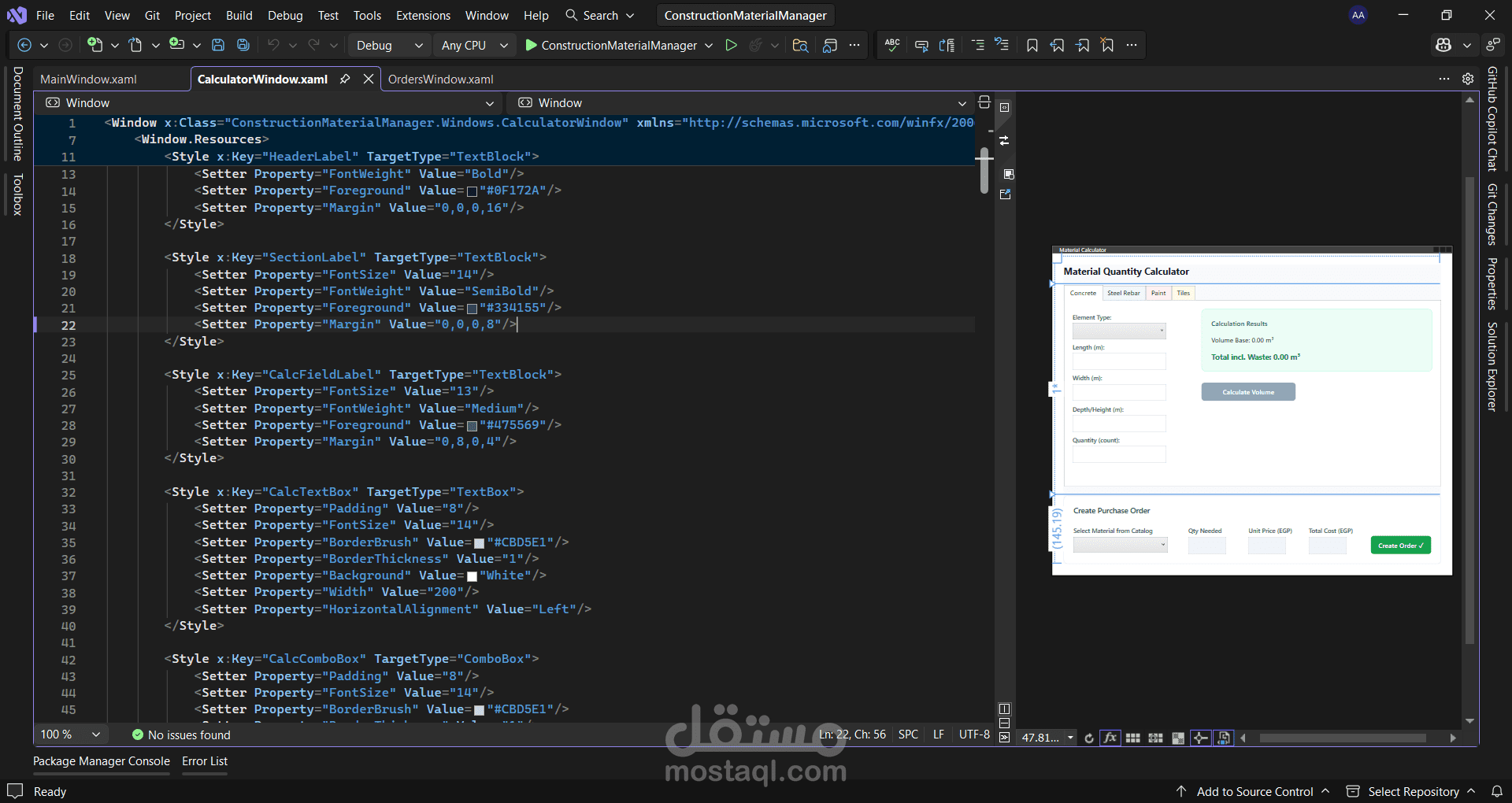This screenshot has width=1512, height=803.
Task: Open the GitHub Copilot icon in toolbar
Action: point(1443,46)
